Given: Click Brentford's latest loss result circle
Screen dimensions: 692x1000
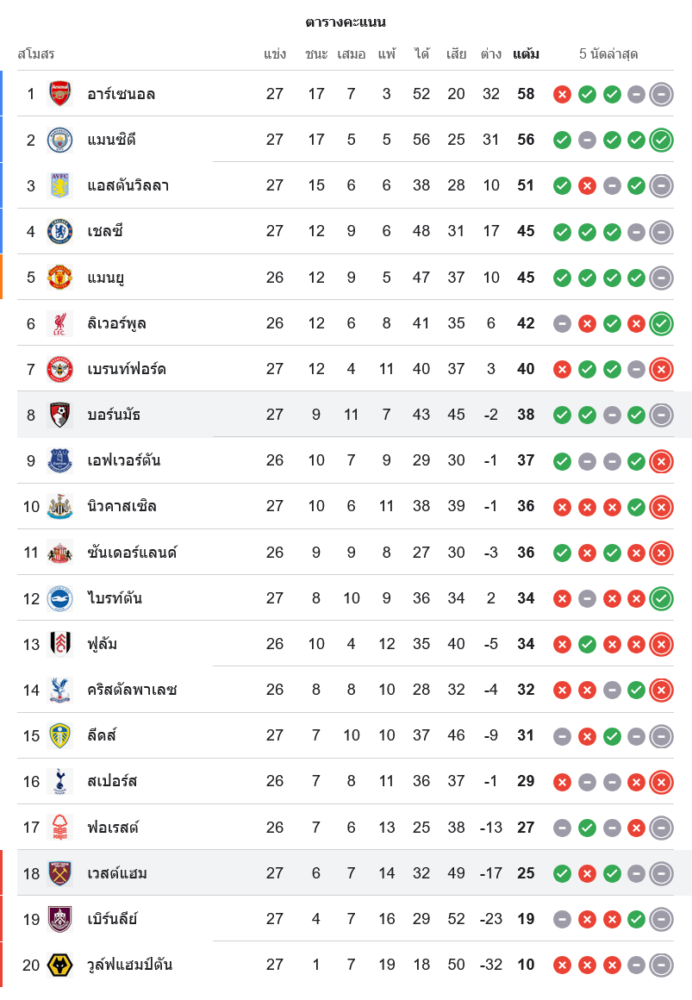Looking at the screenshot, I should point(661,370).
